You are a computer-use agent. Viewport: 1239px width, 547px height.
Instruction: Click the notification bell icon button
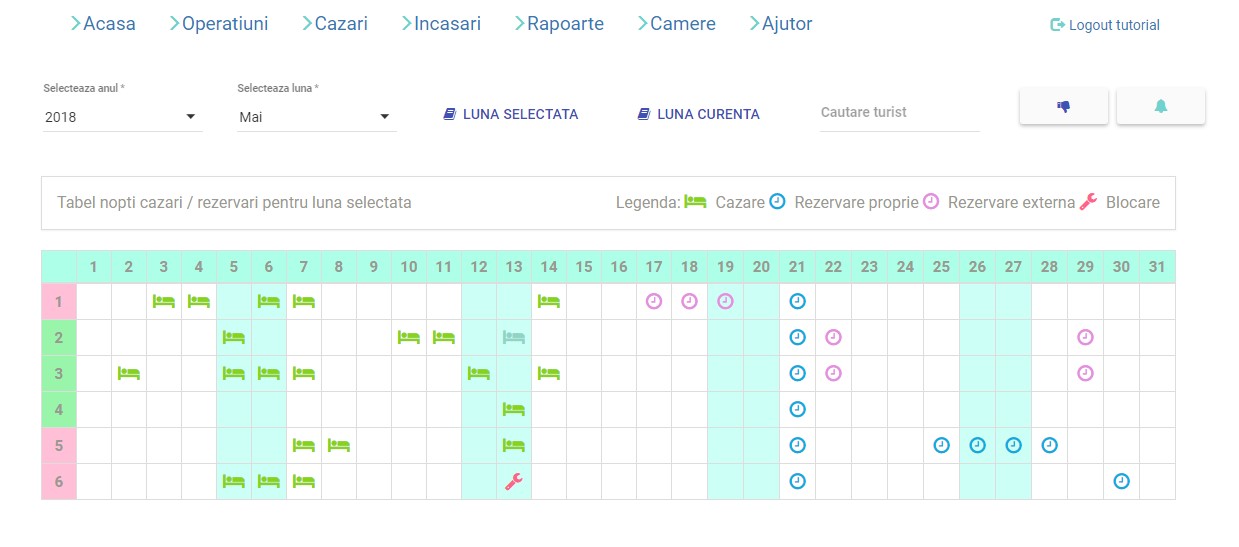[1160, 107]
